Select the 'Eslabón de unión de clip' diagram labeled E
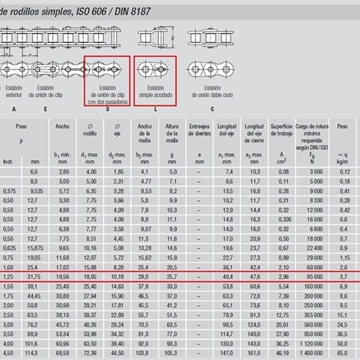 tap(45, 70)
